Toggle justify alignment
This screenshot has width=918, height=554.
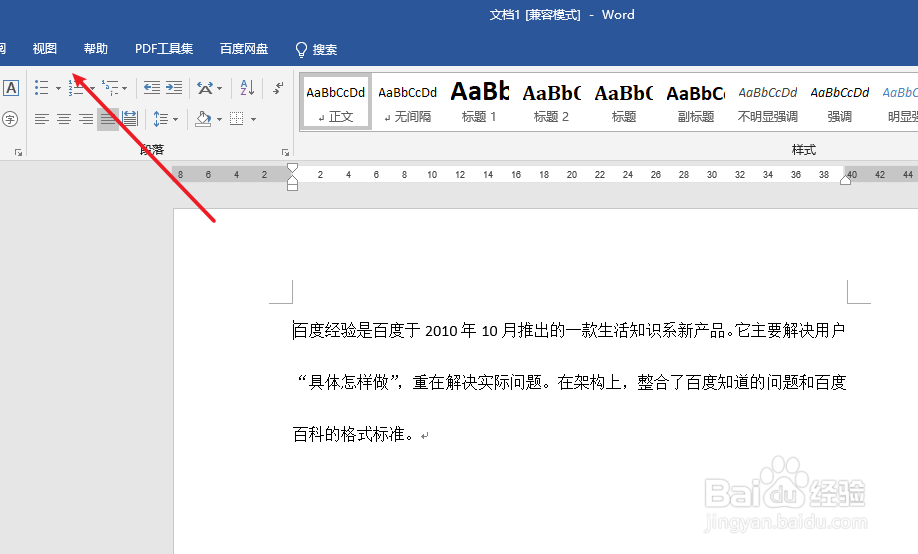pos(108,119)
